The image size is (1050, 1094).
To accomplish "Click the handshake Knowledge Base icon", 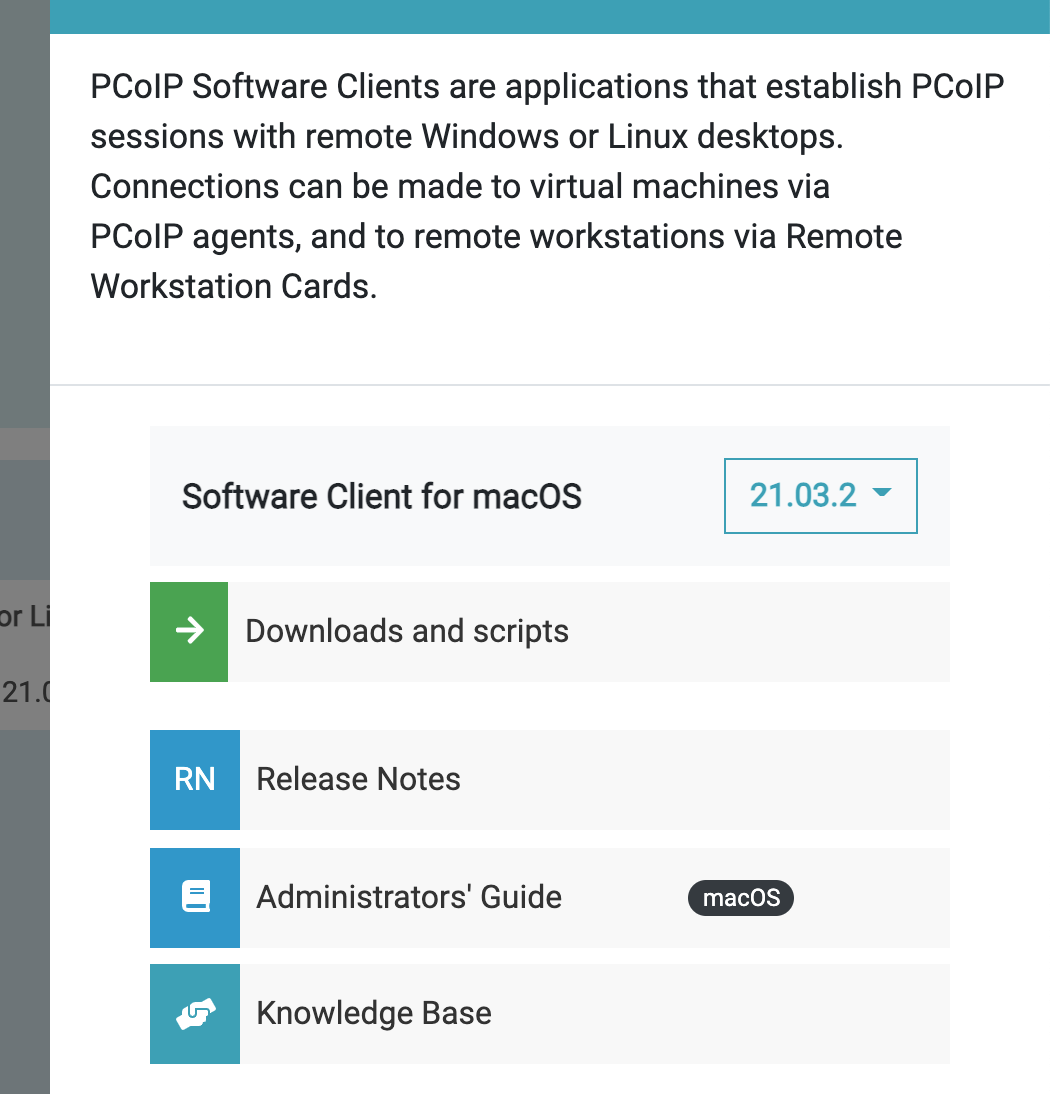I will coord(194,1013).
